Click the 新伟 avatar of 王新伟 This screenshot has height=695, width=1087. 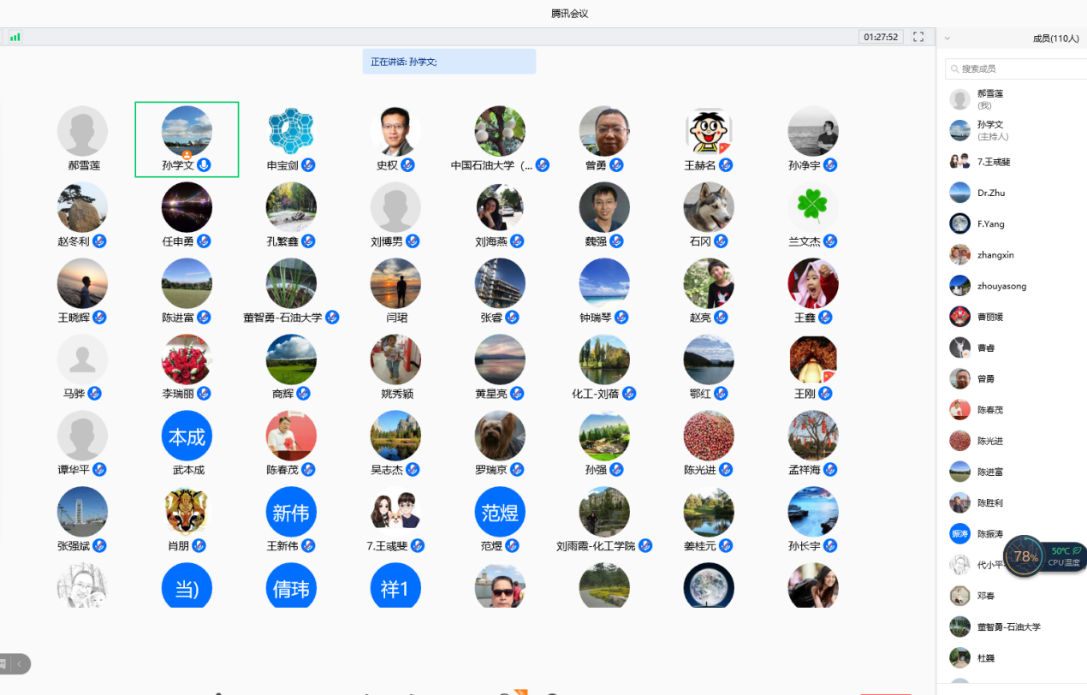pos(291,513)
